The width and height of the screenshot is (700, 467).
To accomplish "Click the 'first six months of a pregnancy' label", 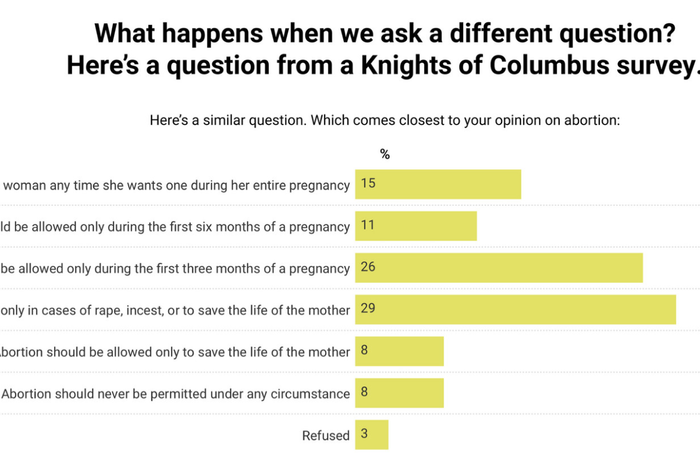I will (176, 226).
